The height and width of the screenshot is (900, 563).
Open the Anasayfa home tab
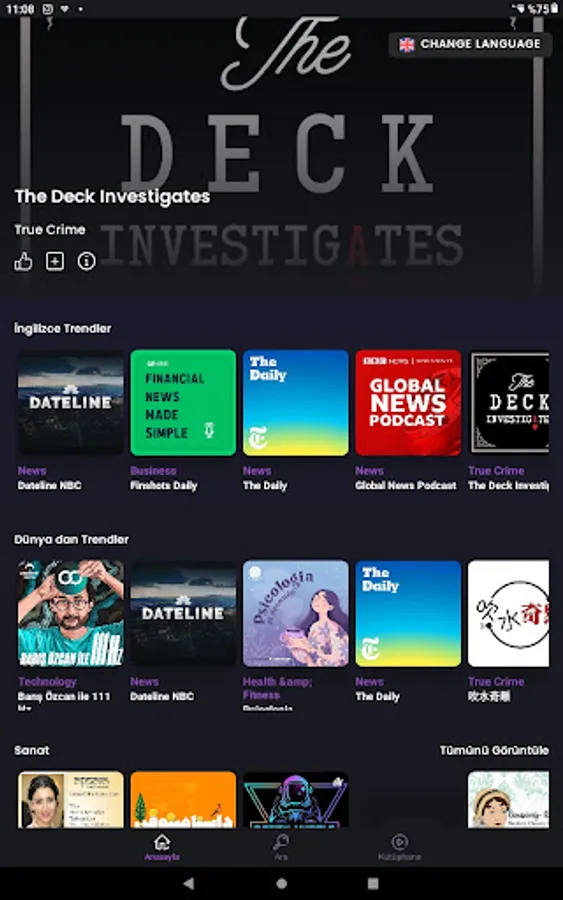coord(162,847)
